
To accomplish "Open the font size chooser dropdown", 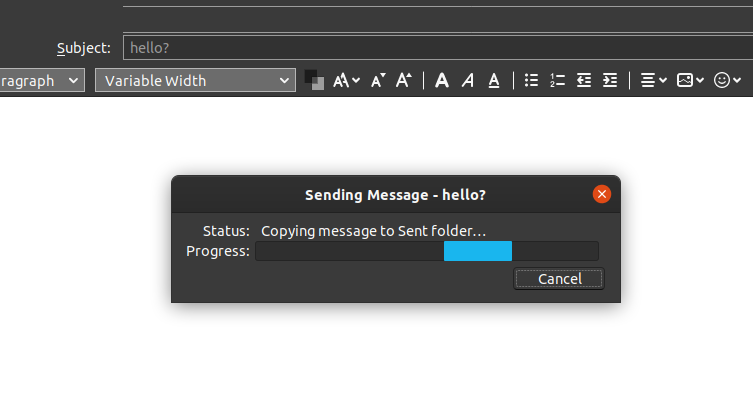I will [346, 80].
